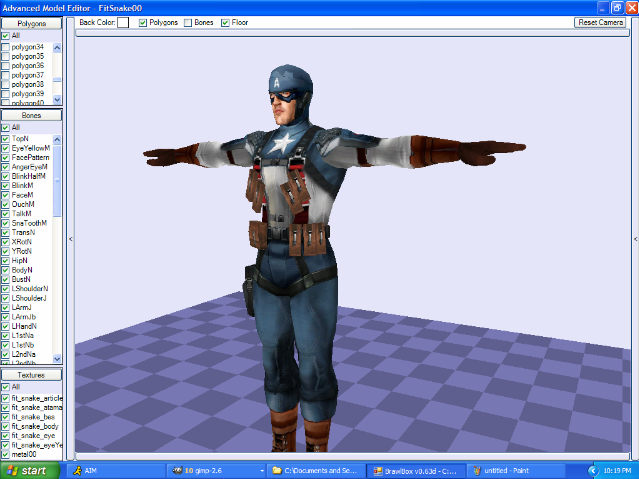Viewport: 639px width, 479px height.
Task: Check the polygon37 checkbox
Action: 5,75
